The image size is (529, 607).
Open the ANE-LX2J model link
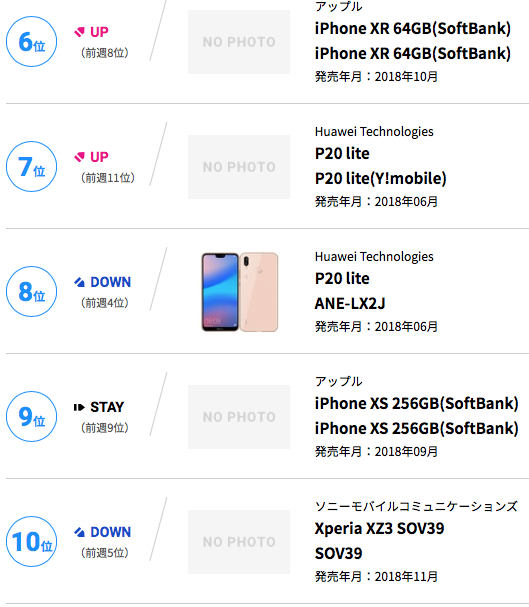[350, 304]
